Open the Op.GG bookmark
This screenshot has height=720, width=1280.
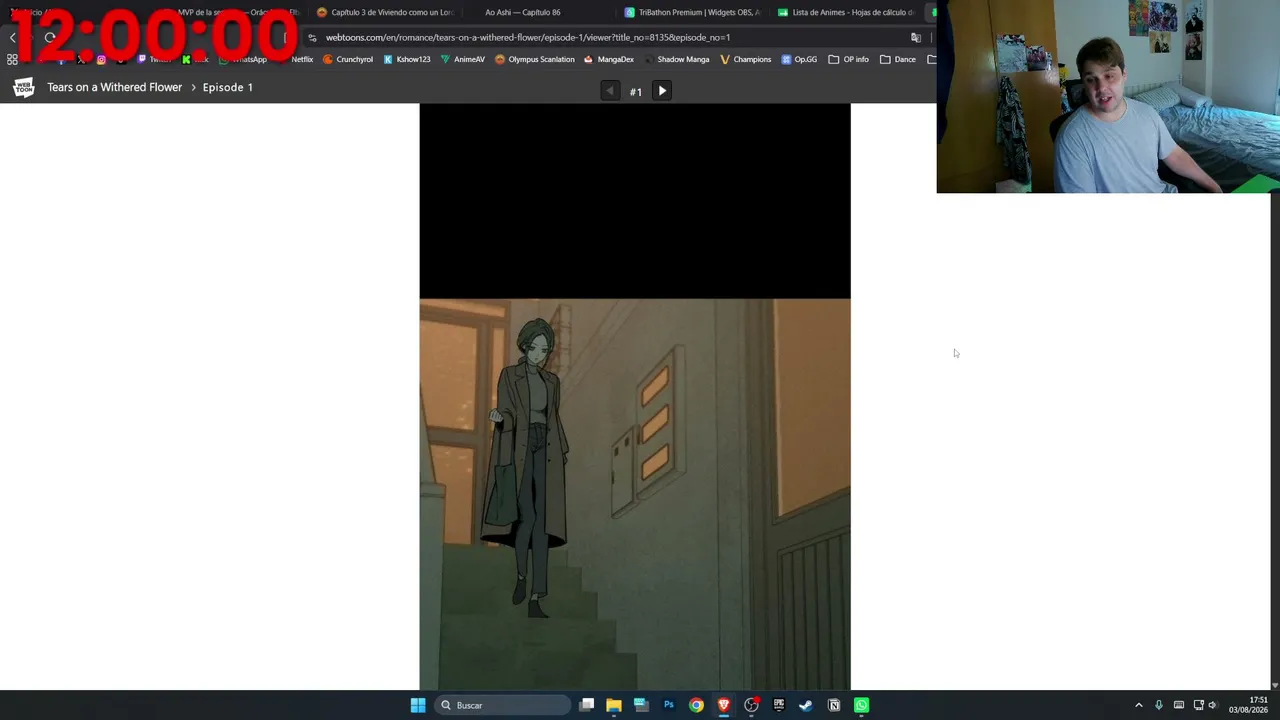[799, 60]
